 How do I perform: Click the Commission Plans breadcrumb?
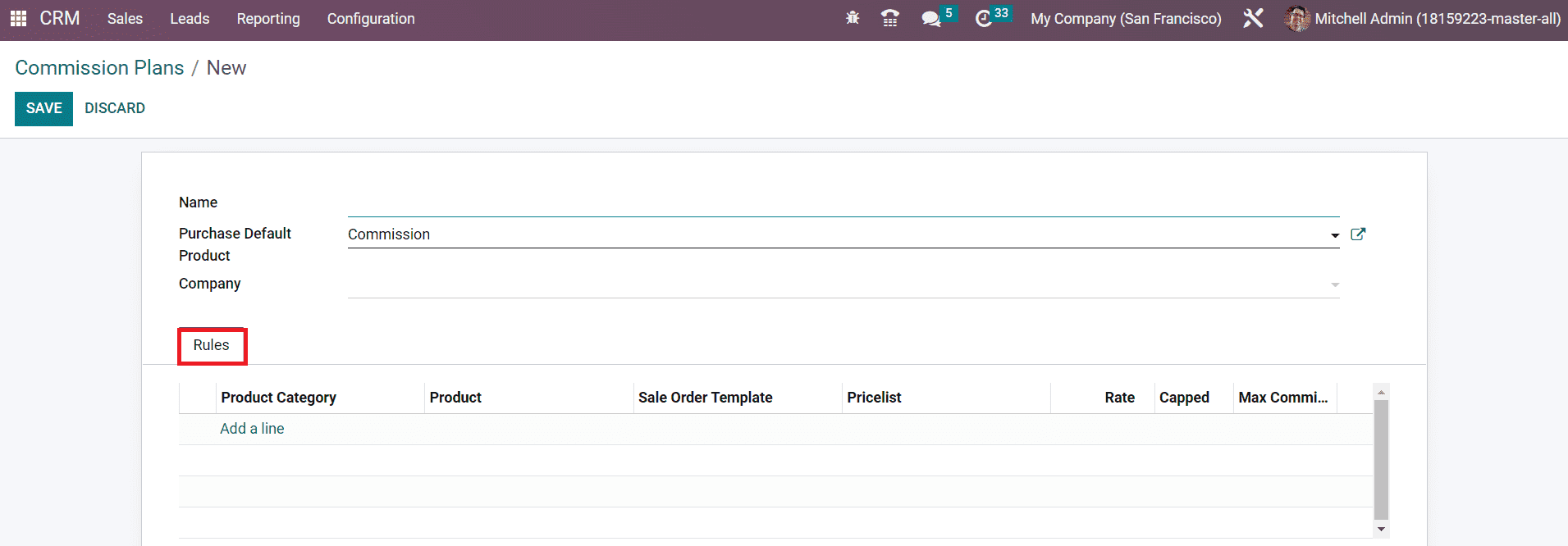[99, 68]
